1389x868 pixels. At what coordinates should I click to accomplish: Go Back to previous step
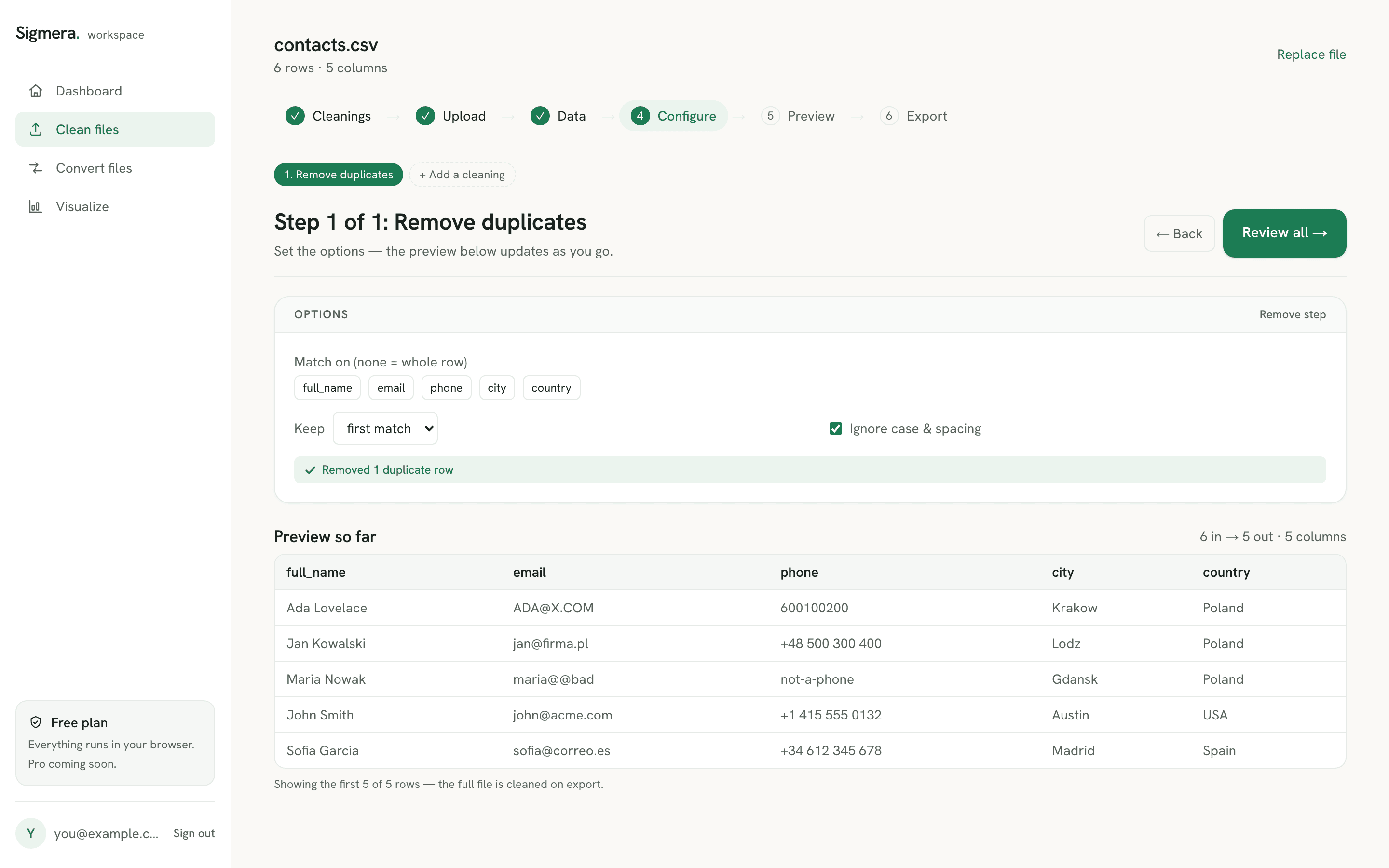coord(1179,234)
